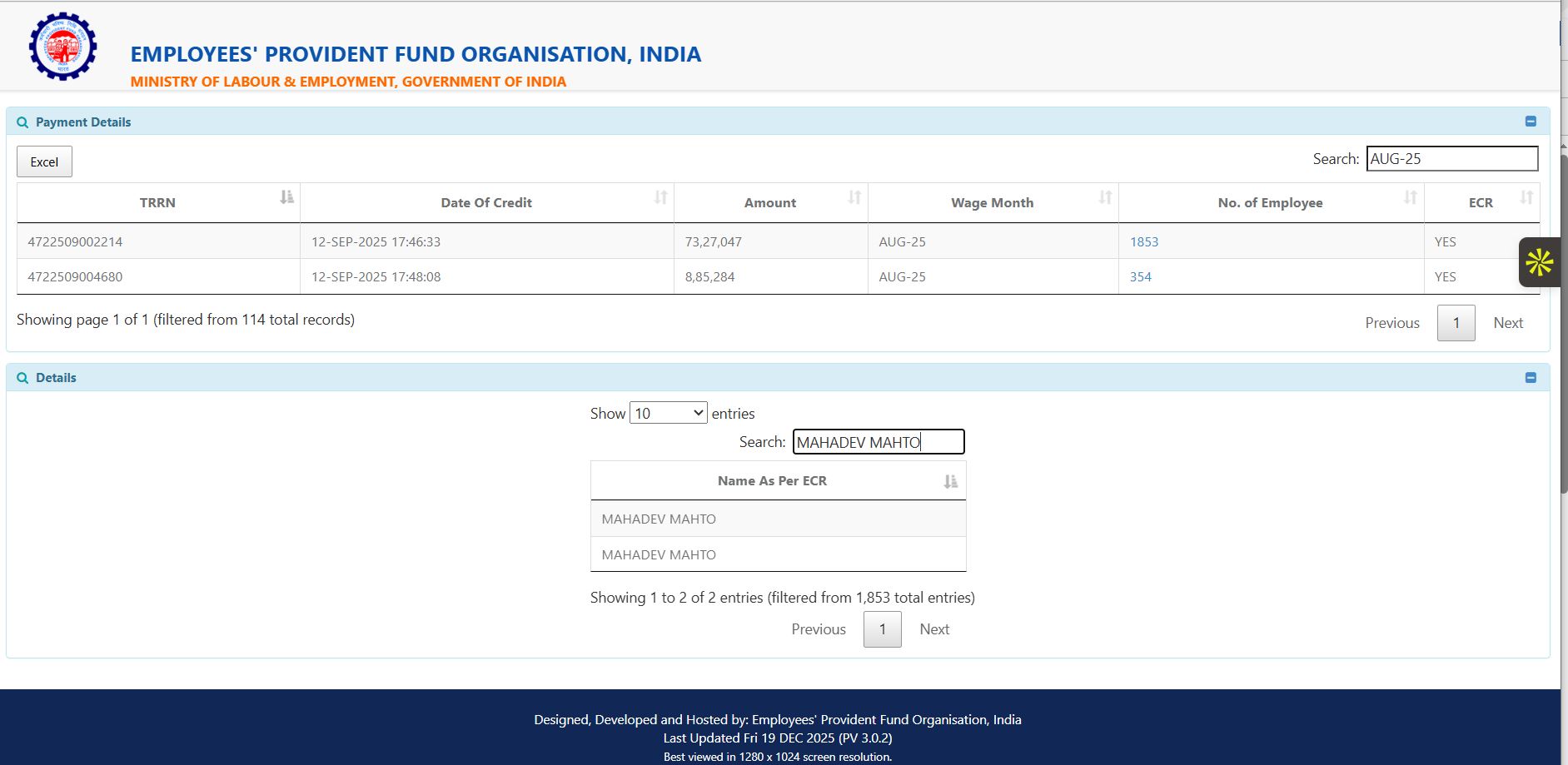Click Next in Payment Details pagination
Image resolution: width=1568 pixels, height=765 pixels.
pyautogui.click(x=1507, y=323)
